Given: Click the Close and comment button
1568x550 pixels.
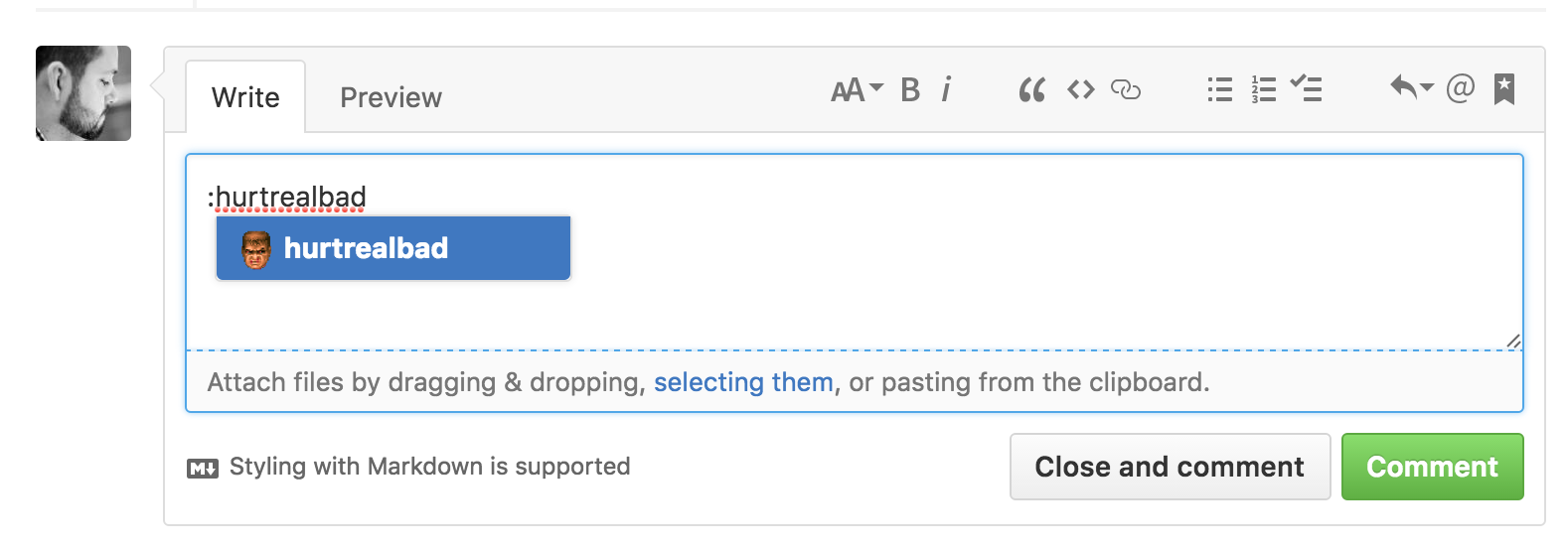Looking at the screenshot, I should tap(1170, 467).
